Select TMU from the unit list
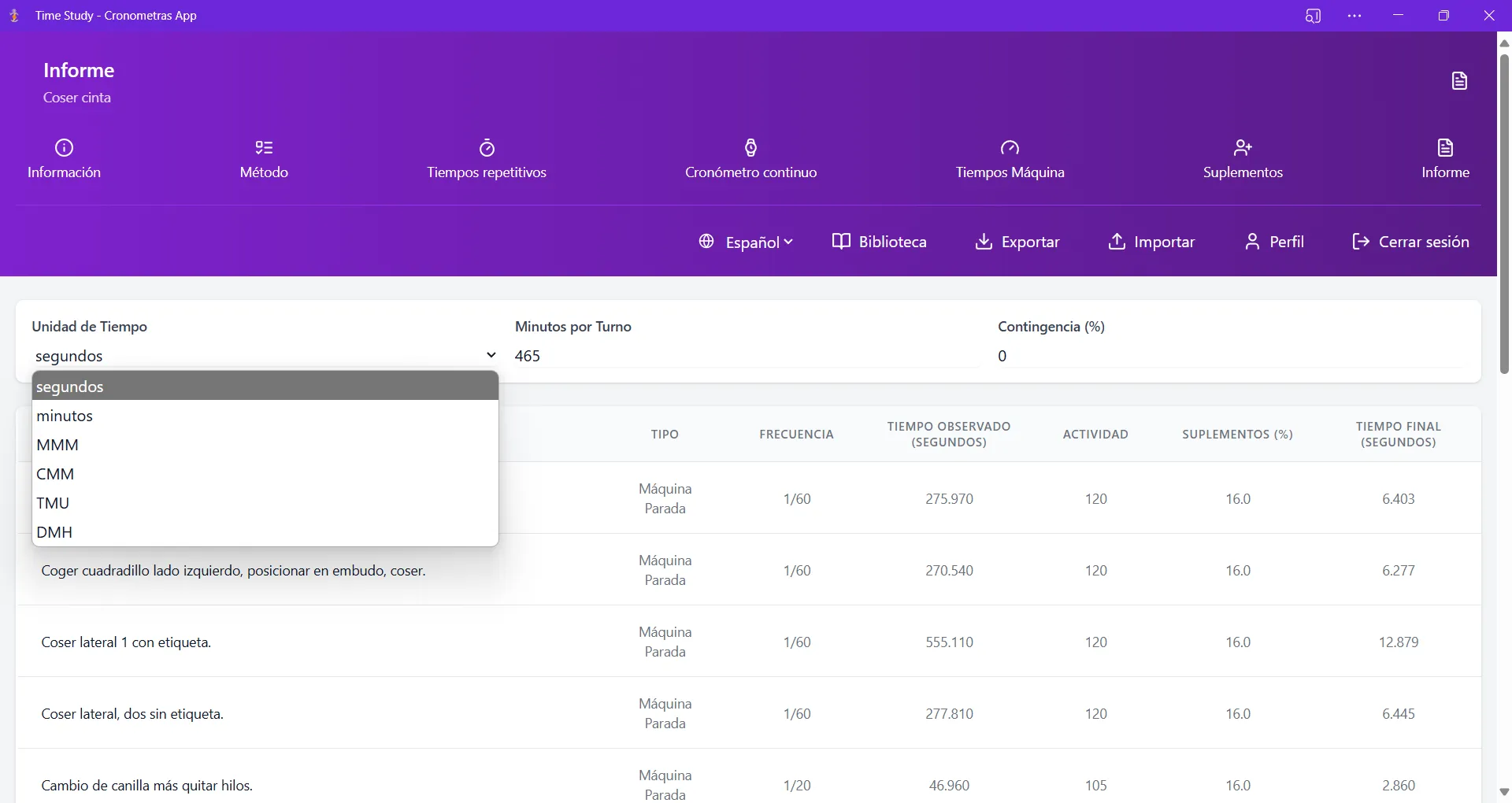This screenshot has width=1512, height=803. click(265, 503)
